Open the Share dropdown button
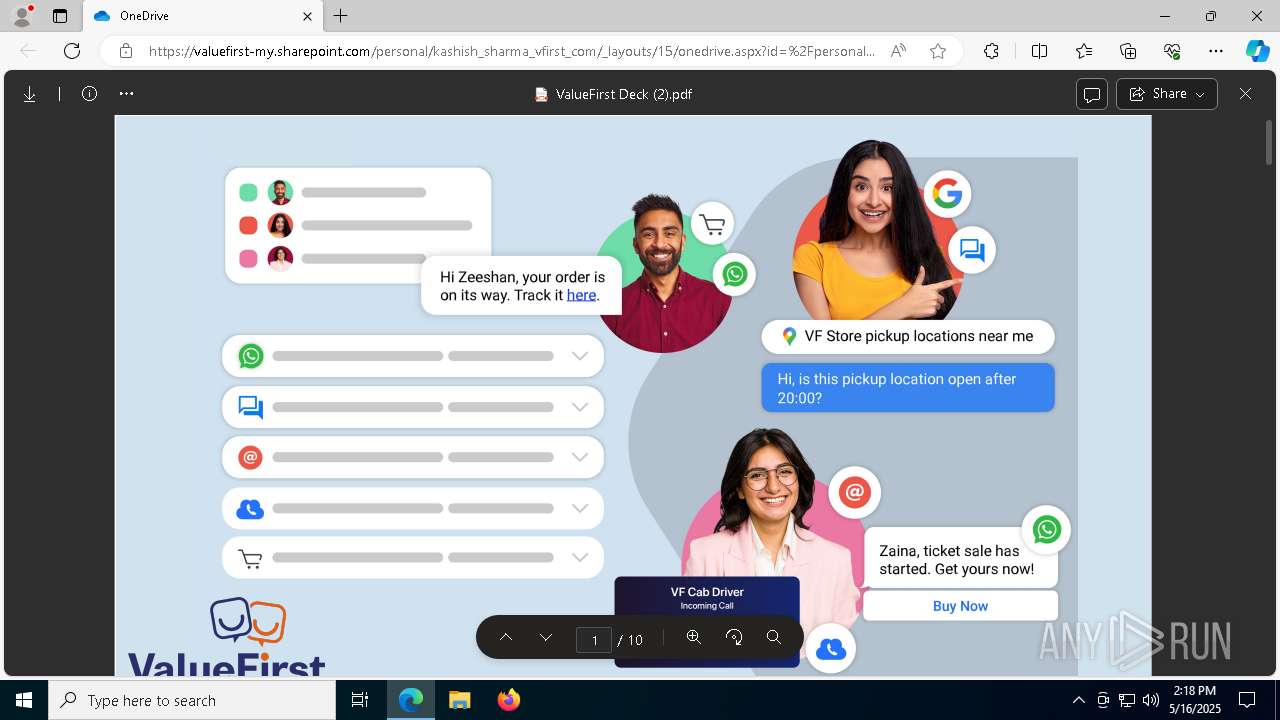 (x=1167, y=94)
